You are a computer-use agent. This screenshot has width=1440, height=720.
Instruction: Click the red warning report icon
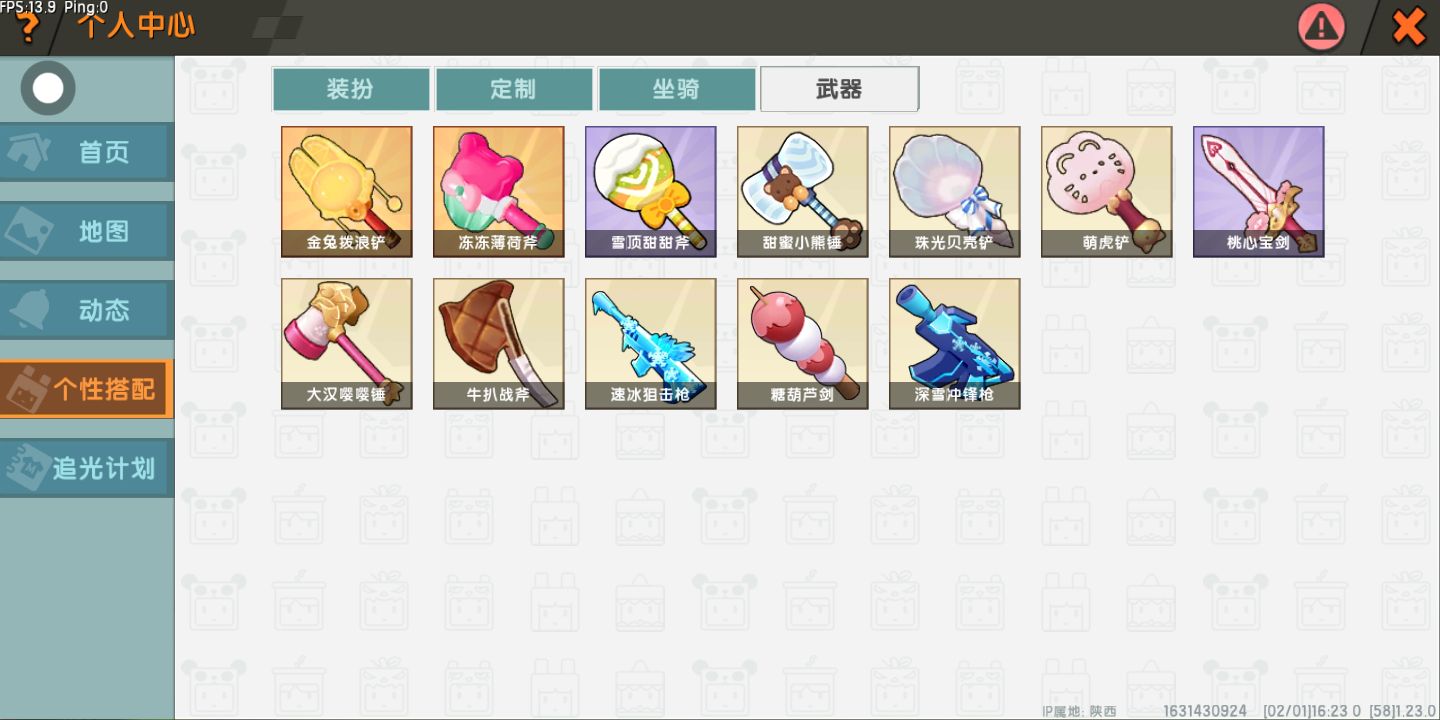click(x=1322, y=27)
